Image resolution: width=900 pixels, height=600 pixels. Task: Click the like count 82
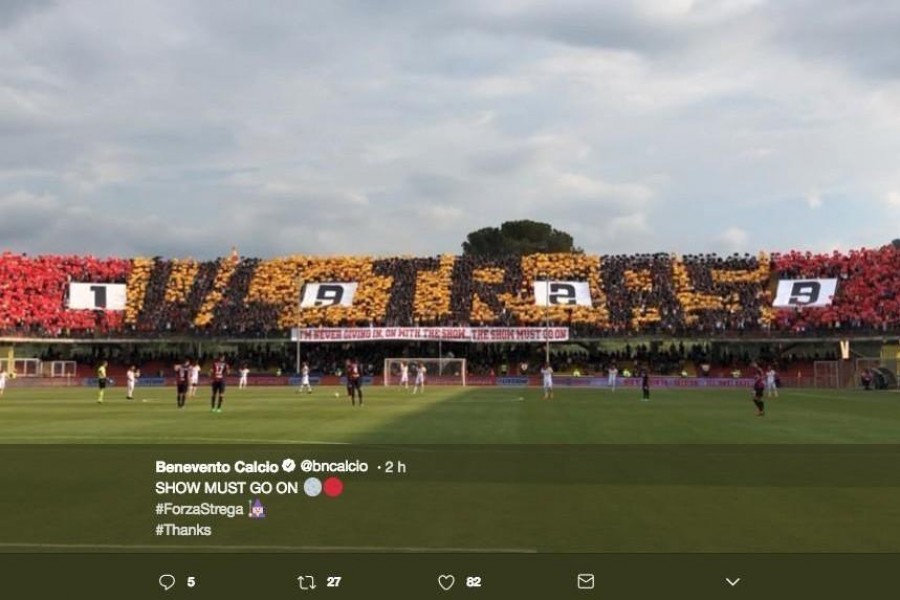click(474, 582)
